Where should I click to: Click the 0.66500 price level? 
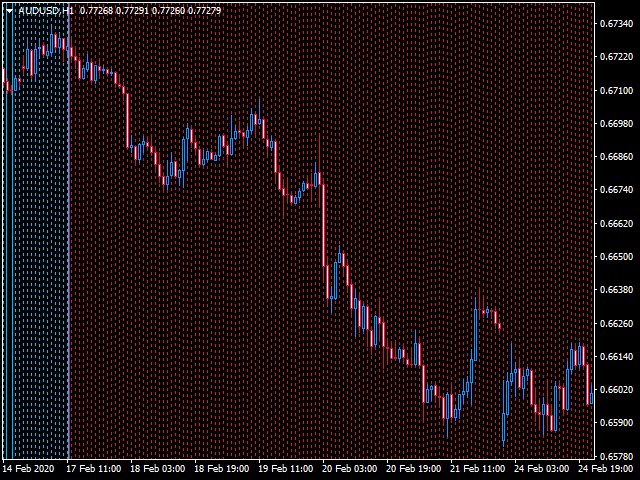point(616,256)
